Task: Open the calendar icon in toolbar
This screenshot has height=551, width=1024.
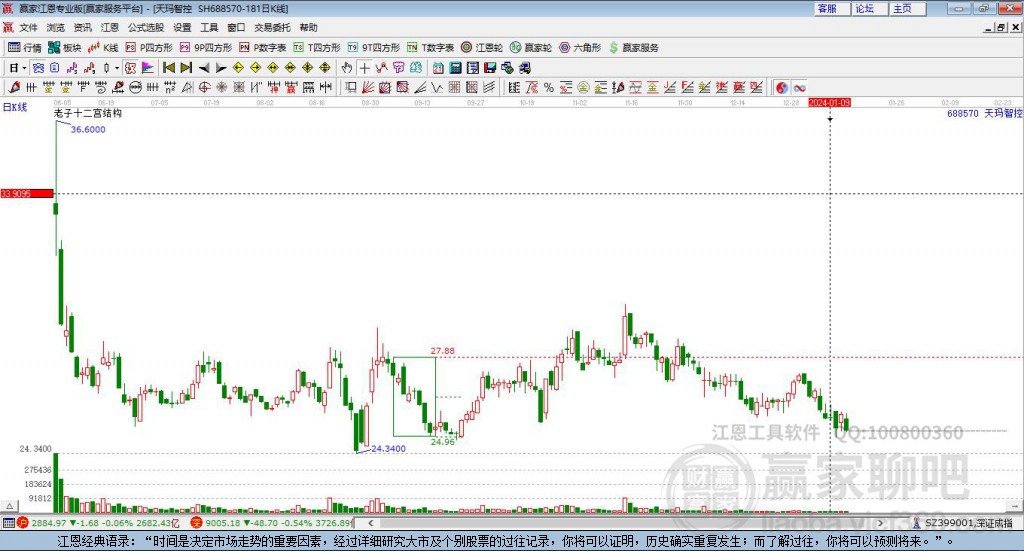Action: tap(438, 68)
